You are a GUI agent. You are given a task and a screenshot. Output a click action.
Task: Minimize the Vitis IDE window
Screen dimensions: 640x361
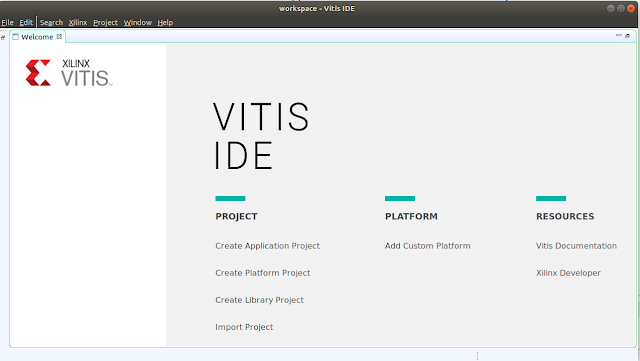click(610, 8)
